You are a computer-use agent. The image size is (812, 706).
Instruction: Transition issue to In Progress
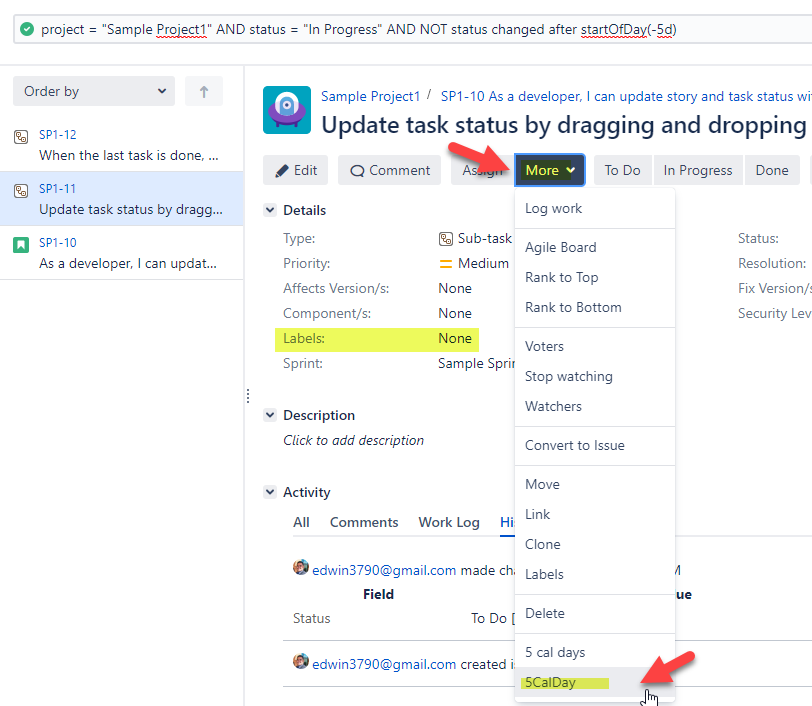698,170
